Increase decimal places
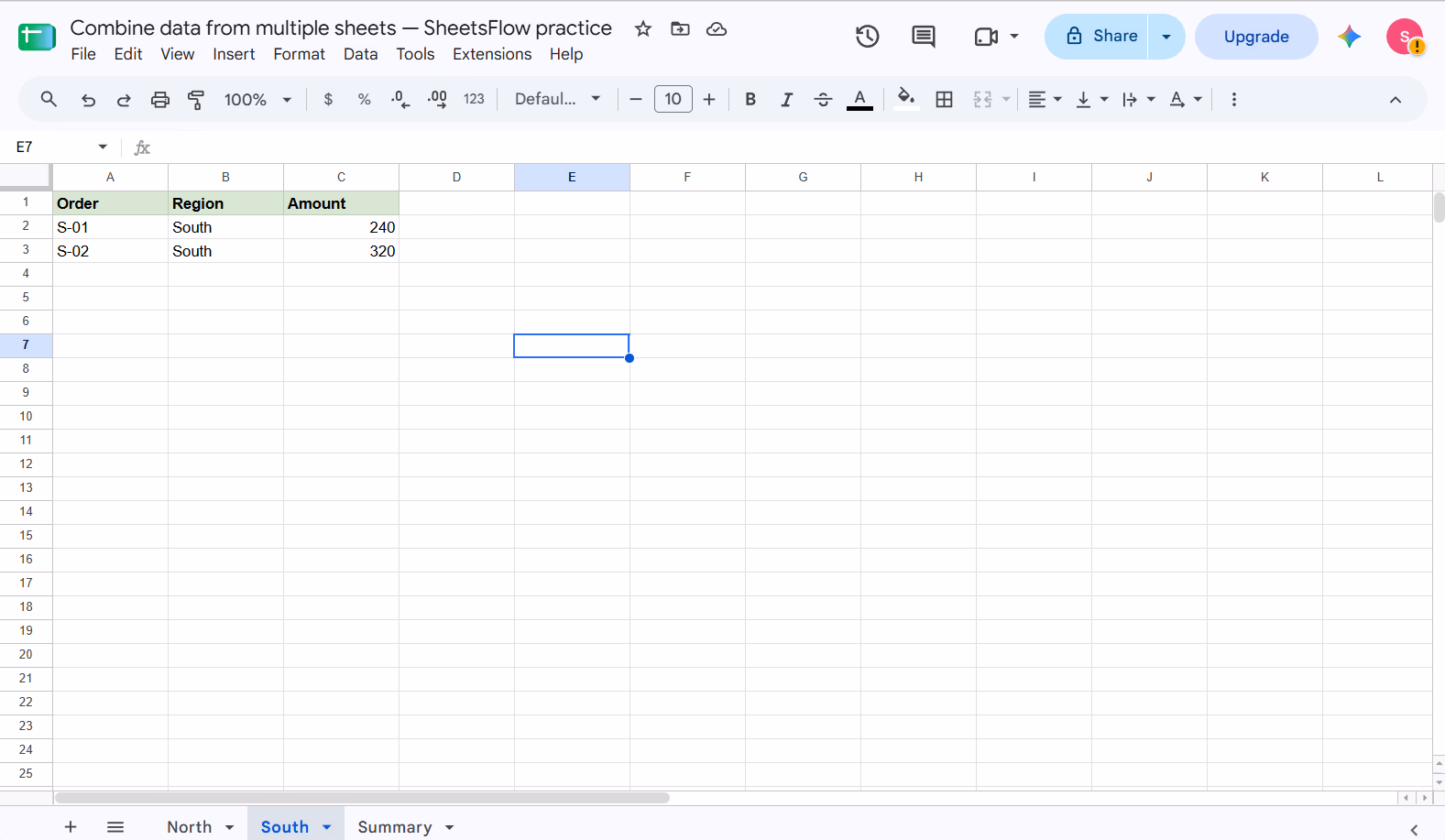This screenshot has width=1445, height=840. point(437,99)
